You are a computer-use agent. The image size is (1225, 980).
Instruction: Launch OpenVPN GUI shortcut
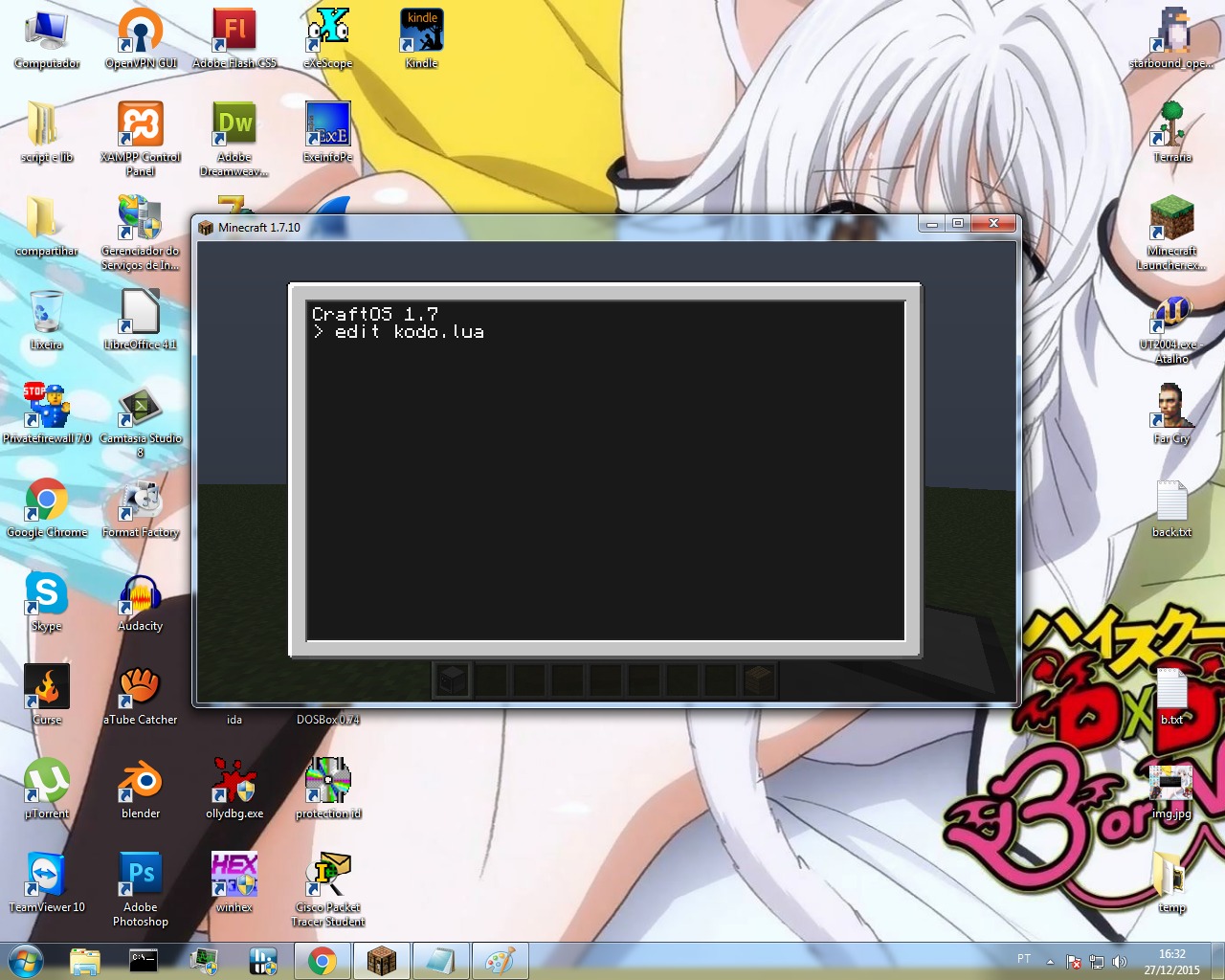(141, 38)
